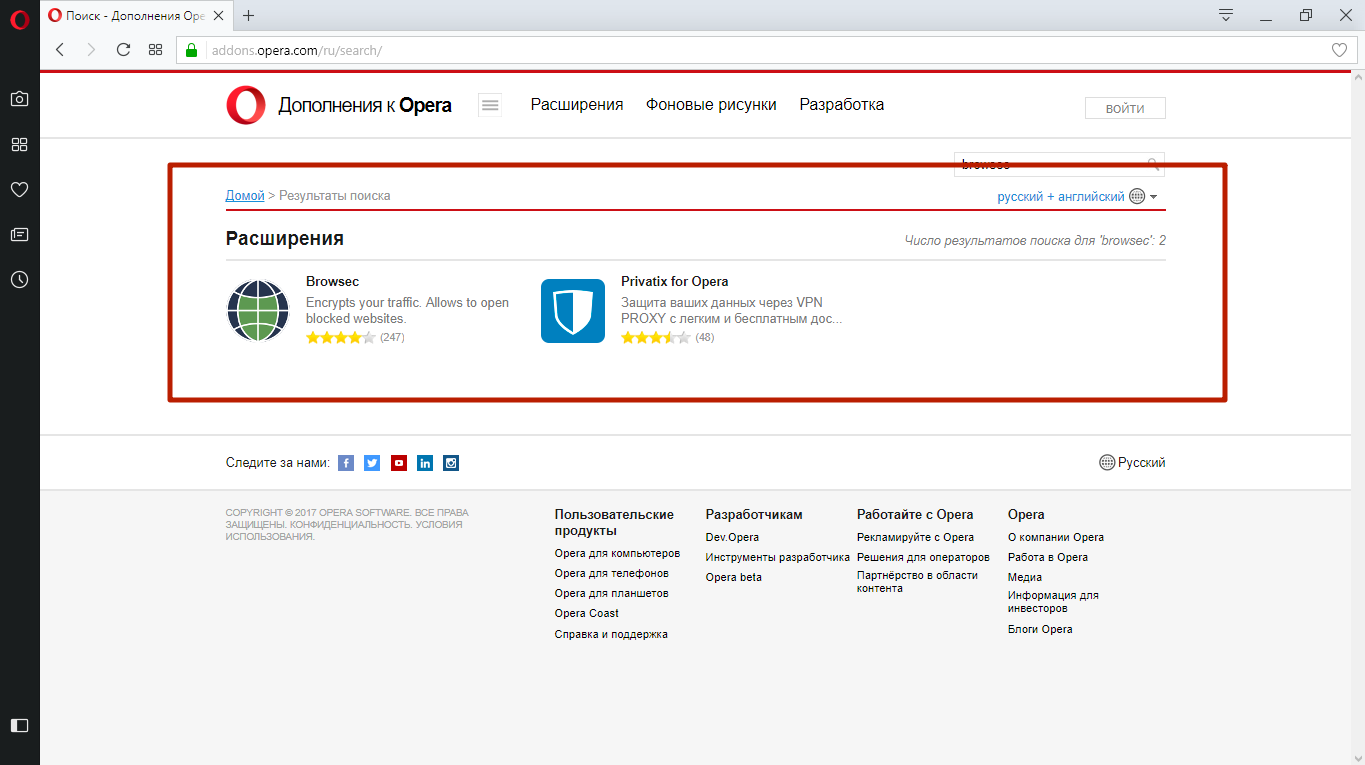Viewport: 1365px width, 765px height.
Task: Expand the русский + английский language dropdown
Action: (1077, 196)
